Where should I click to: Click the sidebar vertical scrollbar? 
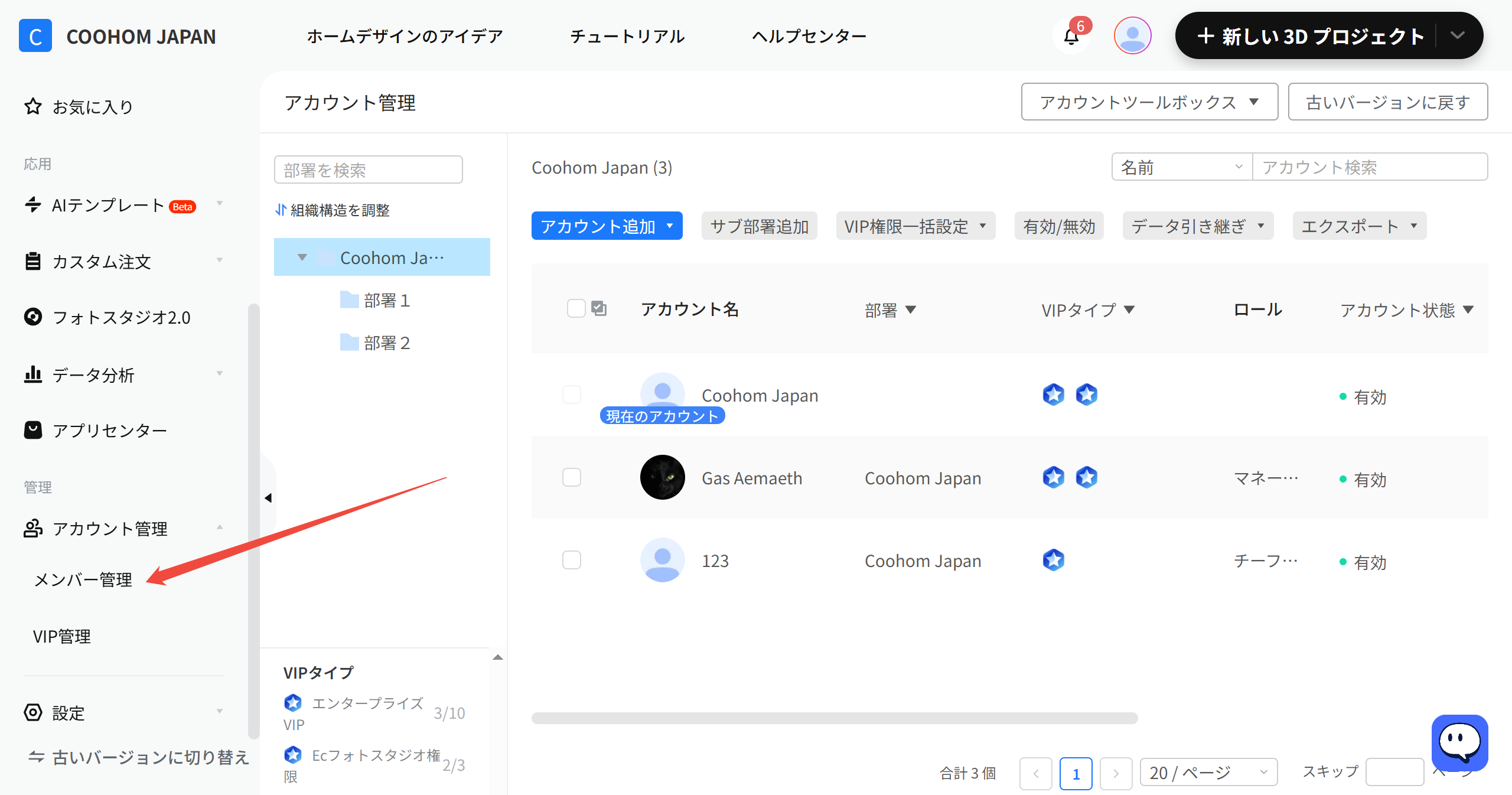253,521
